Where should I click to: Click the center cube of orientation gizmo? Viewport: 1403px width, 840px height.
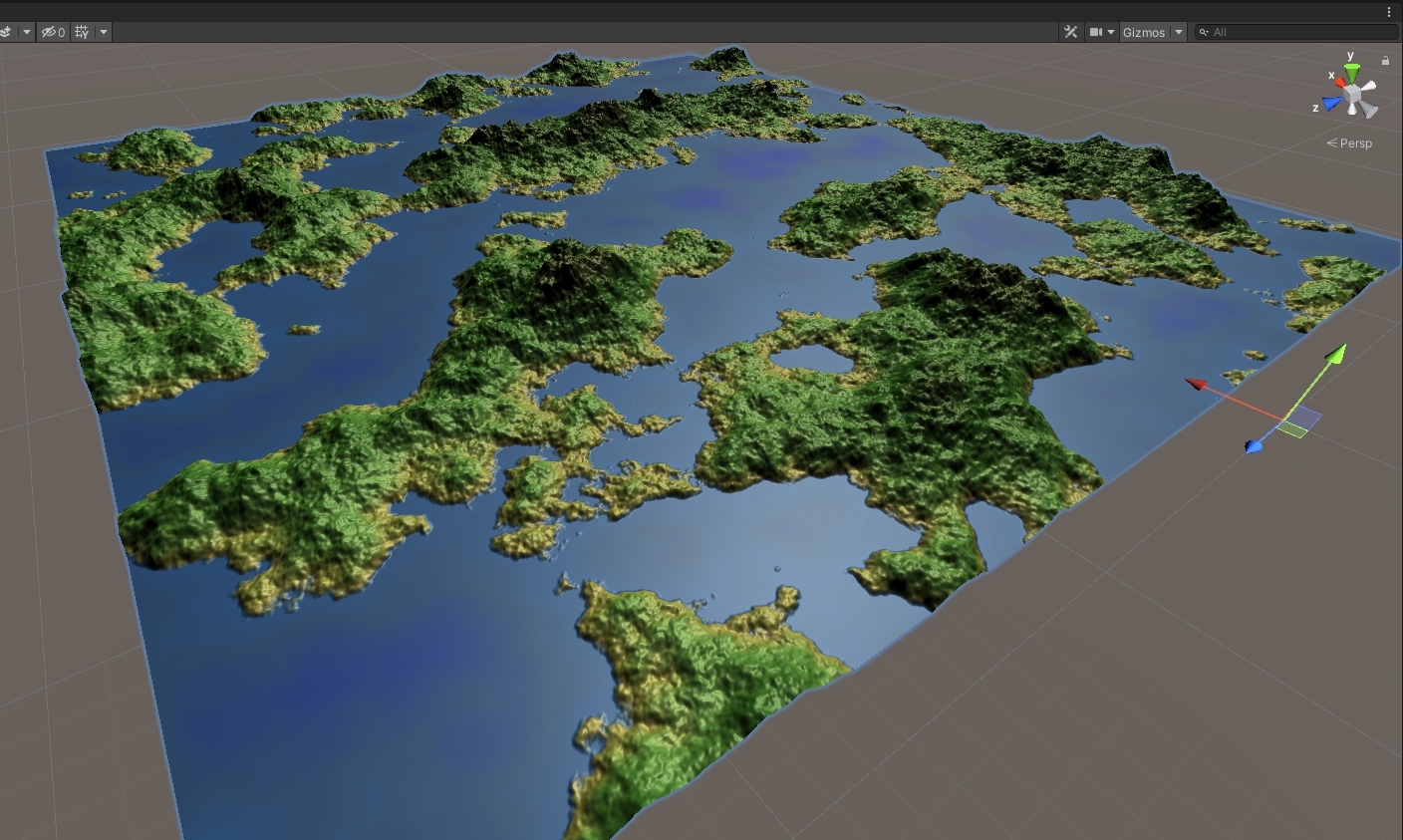pyautogui.click(x=1353, y=96)
